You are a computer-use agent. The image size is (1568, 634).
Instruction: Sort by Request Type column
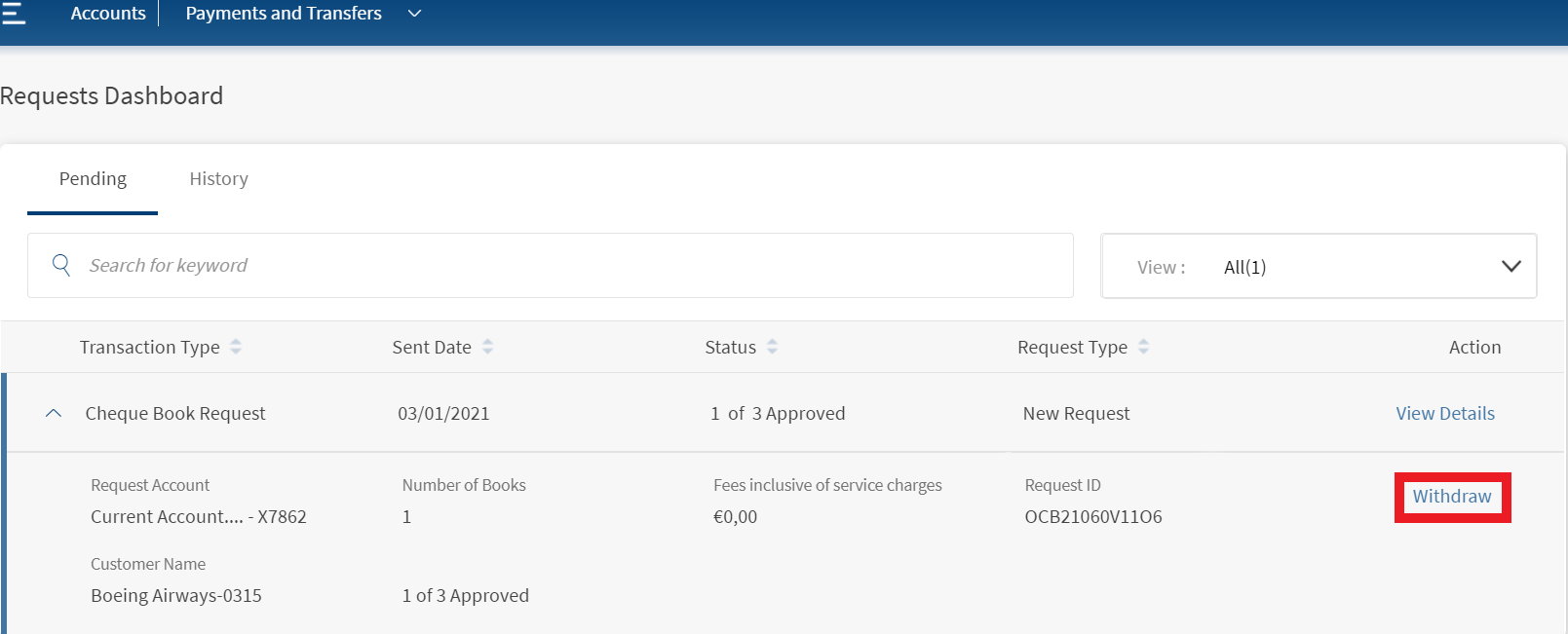[1143, 347]
